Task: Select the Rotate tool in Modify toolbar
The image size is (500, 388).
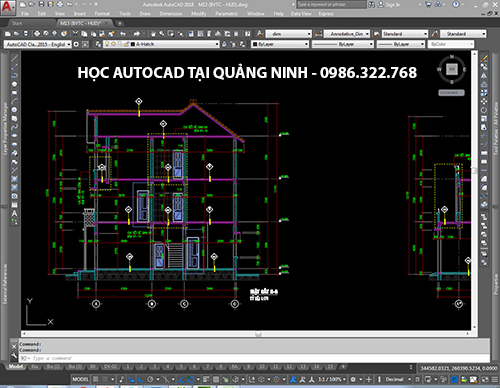Action: coord(484,110)
